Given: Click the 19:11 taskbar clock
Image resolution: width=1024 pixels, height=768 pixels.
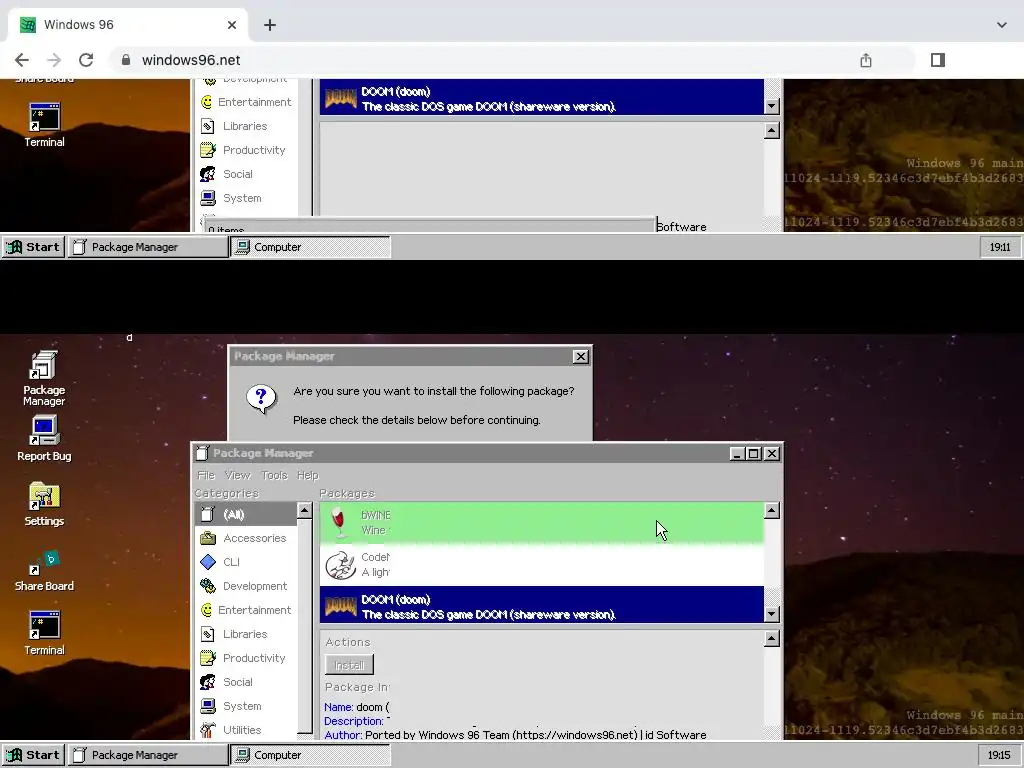Looking at the screenshot, I should click(999, 247).
